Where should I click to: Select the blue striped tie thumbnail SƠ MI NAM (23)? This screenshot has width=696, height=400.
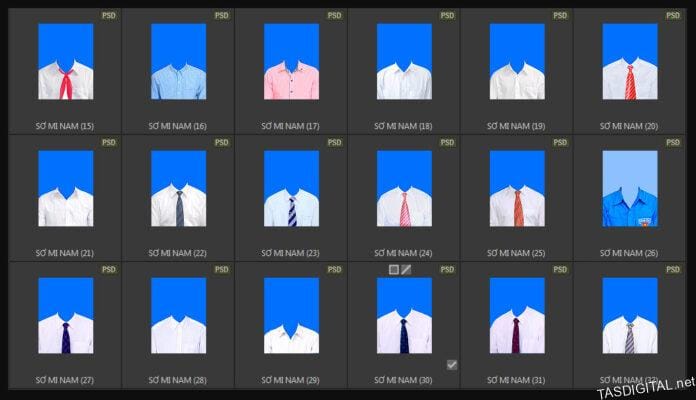pos(291,189)
